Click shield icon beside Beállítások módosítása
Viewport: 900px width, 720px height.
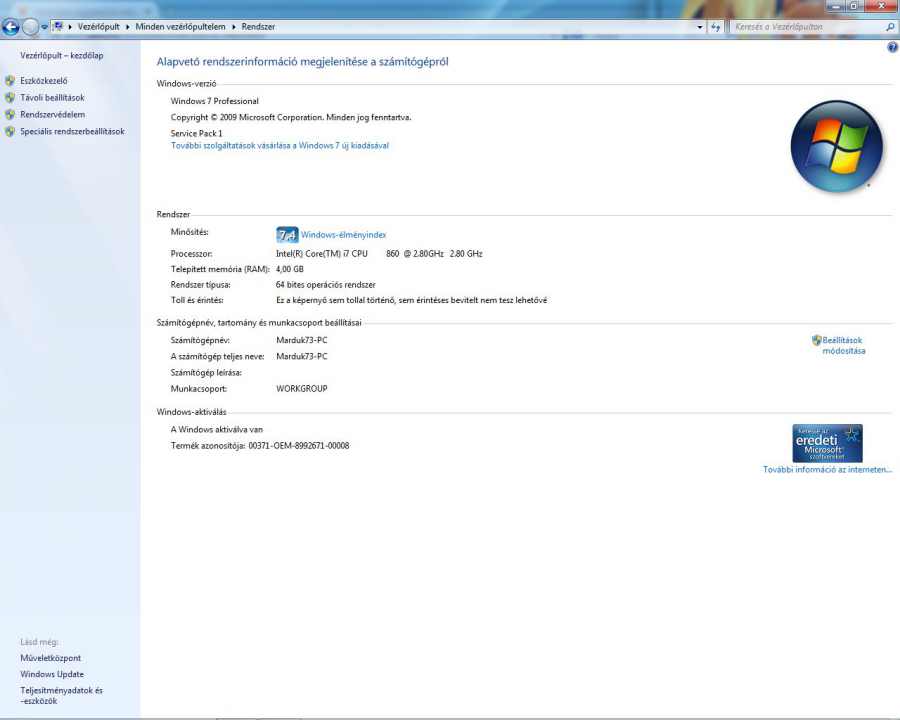click(x=816, y=340)
